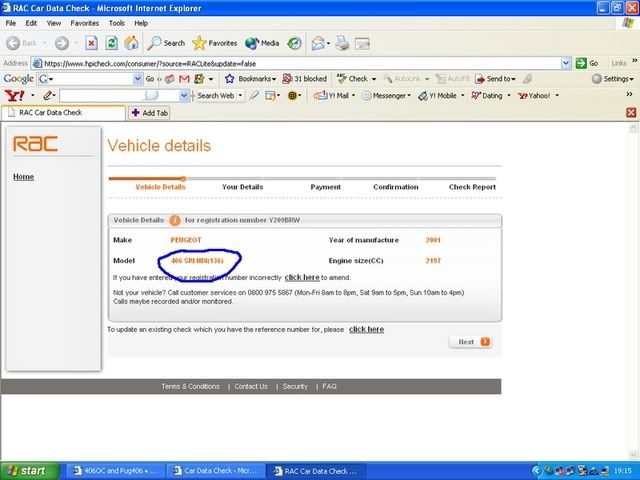Close the current tab with red X
This screenshot has width=640, height=480.
[x=631, y=112]
